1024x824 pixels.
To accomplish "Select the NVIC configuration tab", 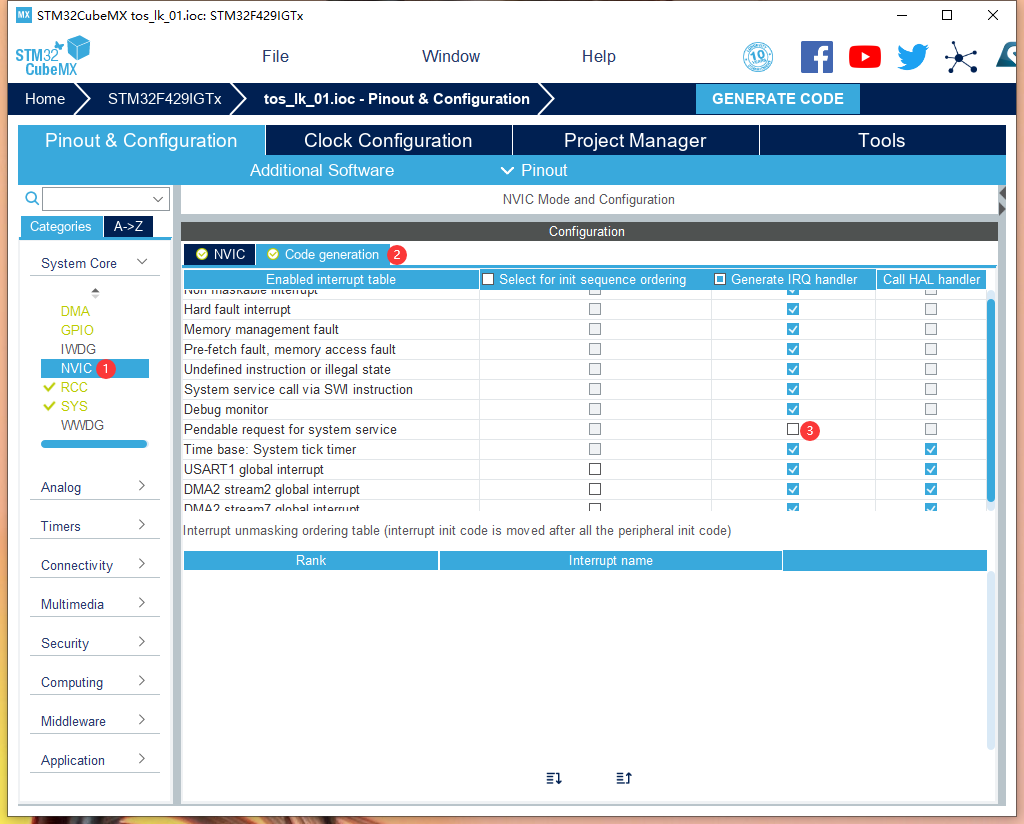I will pyautogui.click(x=220, y=255).
